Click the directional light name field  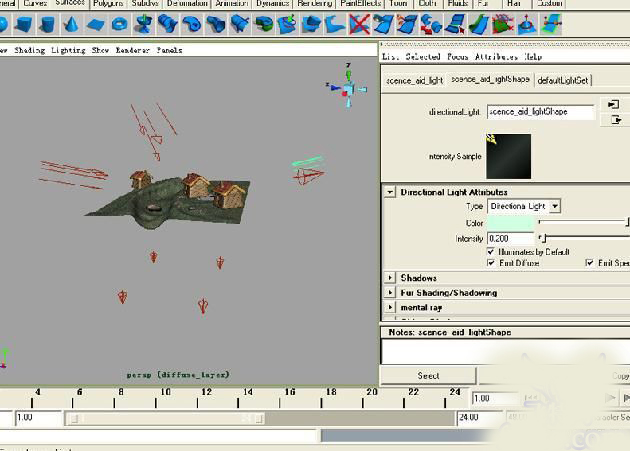coord(541,112)
